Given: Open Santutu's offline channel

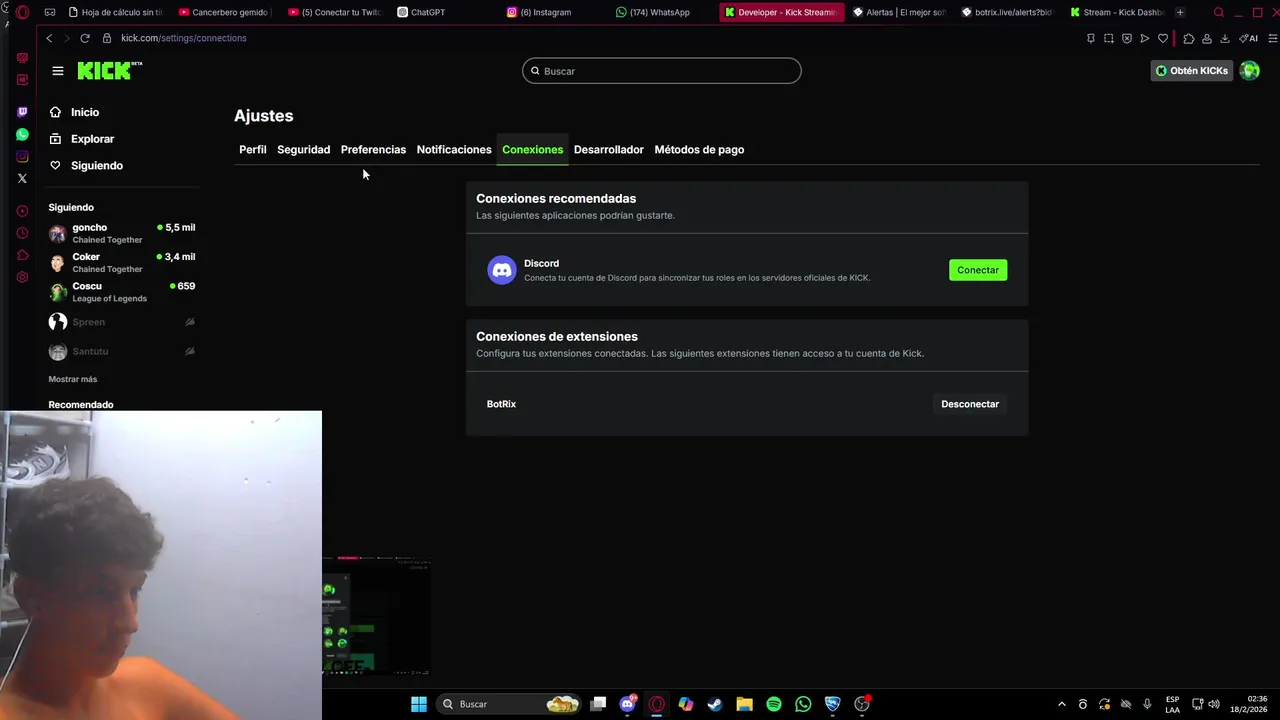Looking at the screenshot, I should coord(122,351).
